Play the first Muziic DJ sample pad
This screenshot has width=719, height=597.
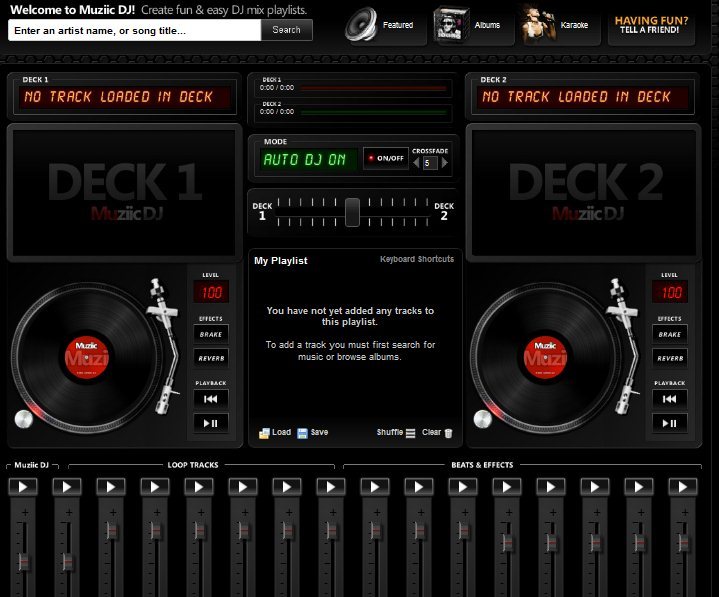(x=23, y=487)
